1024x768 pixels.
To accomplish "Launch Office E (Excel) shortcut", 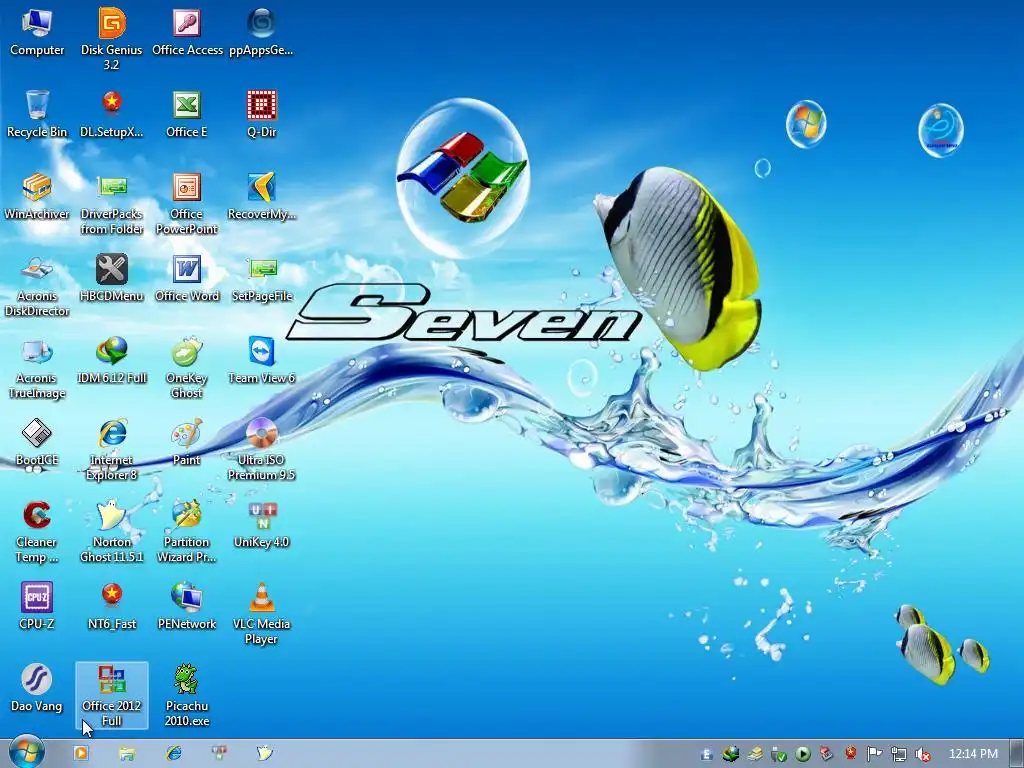I will pos(187,114).
